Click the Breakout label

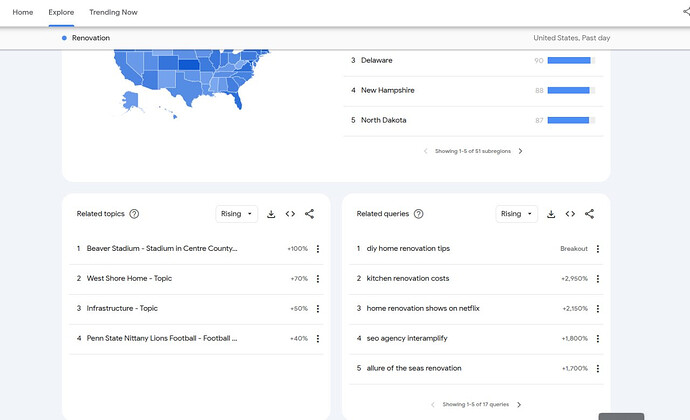(x=574, y=249)
